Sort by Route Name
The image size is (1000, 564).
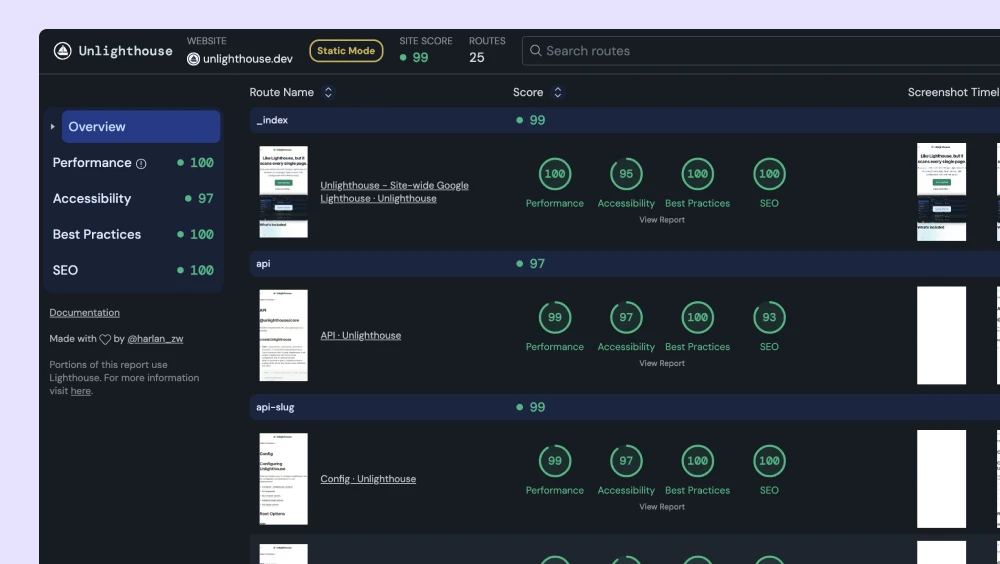[328, 93]
